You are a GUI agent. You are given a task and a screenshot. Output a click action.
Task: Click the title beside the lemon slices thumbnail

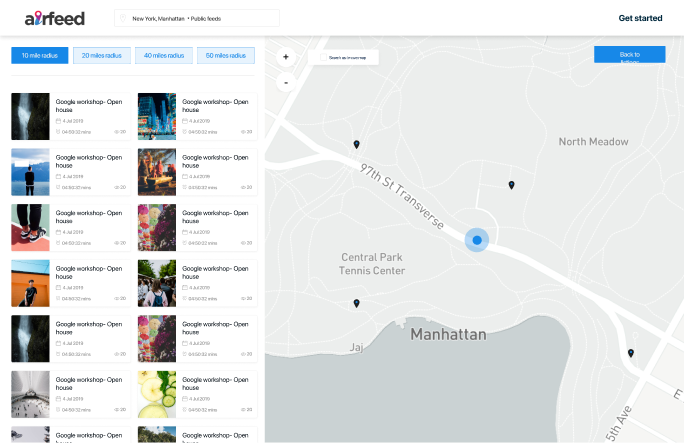click(x=215, y=384)
